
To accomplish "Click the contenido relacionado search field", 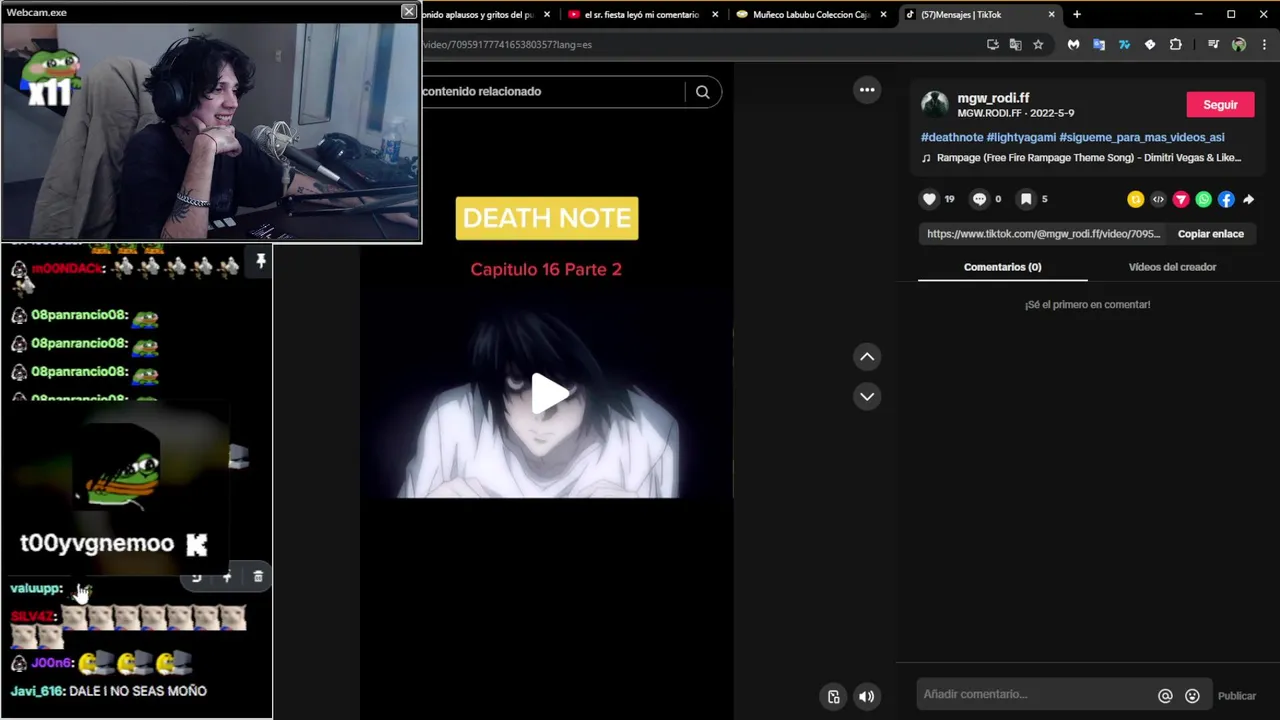I will (553, 92).
